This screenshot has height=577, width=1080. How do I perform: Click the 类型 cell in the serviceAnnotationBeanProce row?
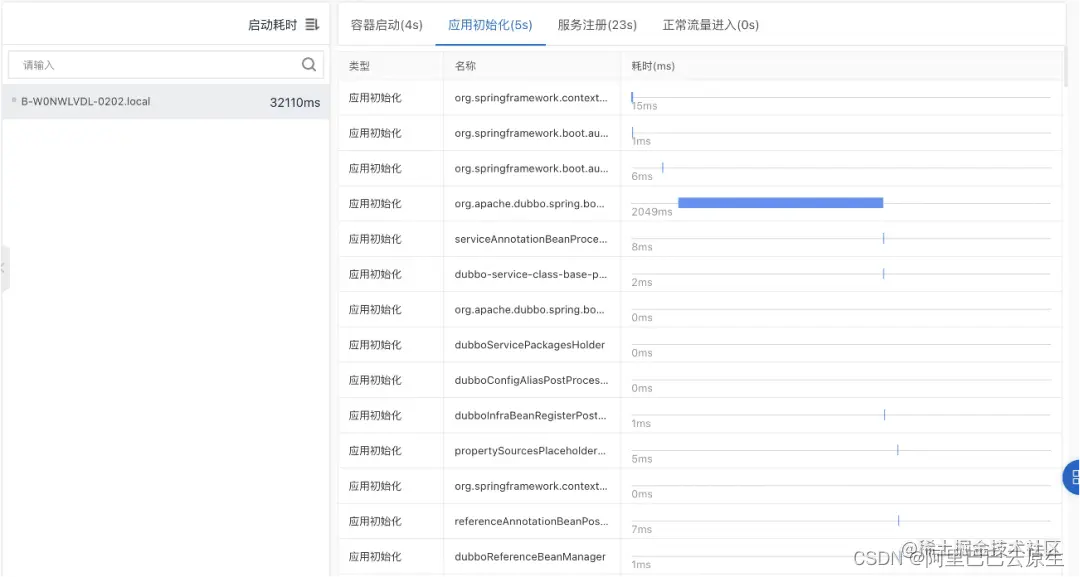point(375,239)
